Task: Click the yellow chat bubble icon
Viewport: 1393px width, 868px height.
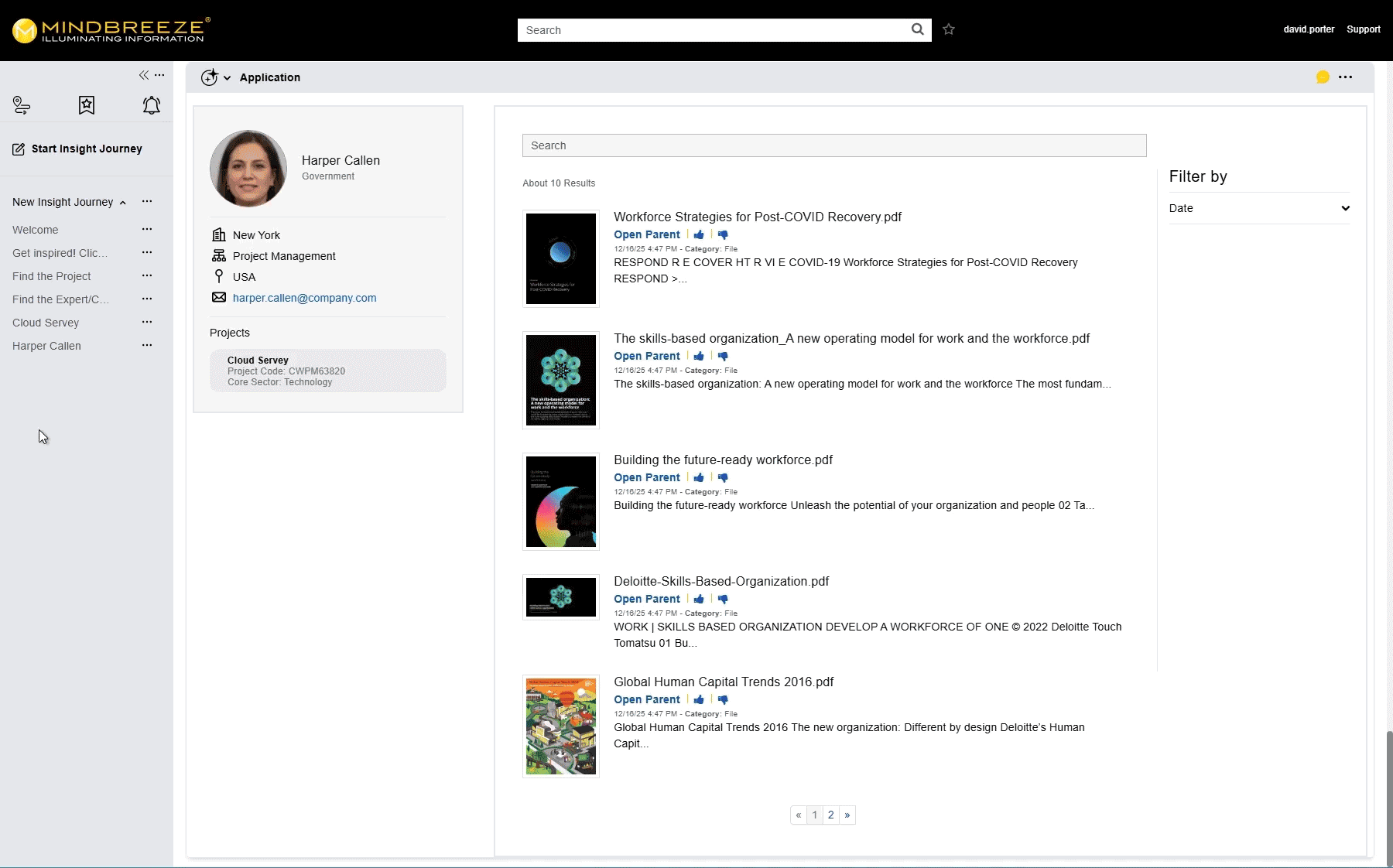Action: pos(1323,77)
